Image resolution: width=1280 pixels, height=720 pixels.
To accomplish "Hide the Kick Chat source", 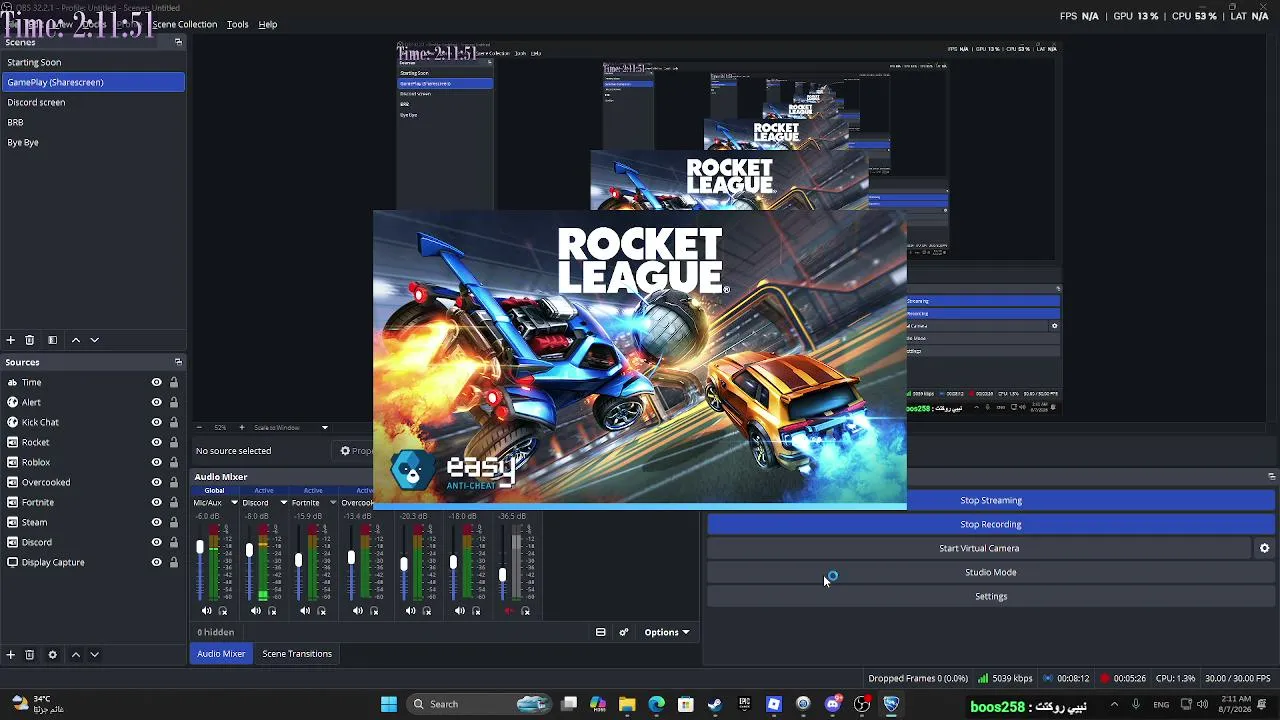I will pyautogui.click(x=156, y=422).
